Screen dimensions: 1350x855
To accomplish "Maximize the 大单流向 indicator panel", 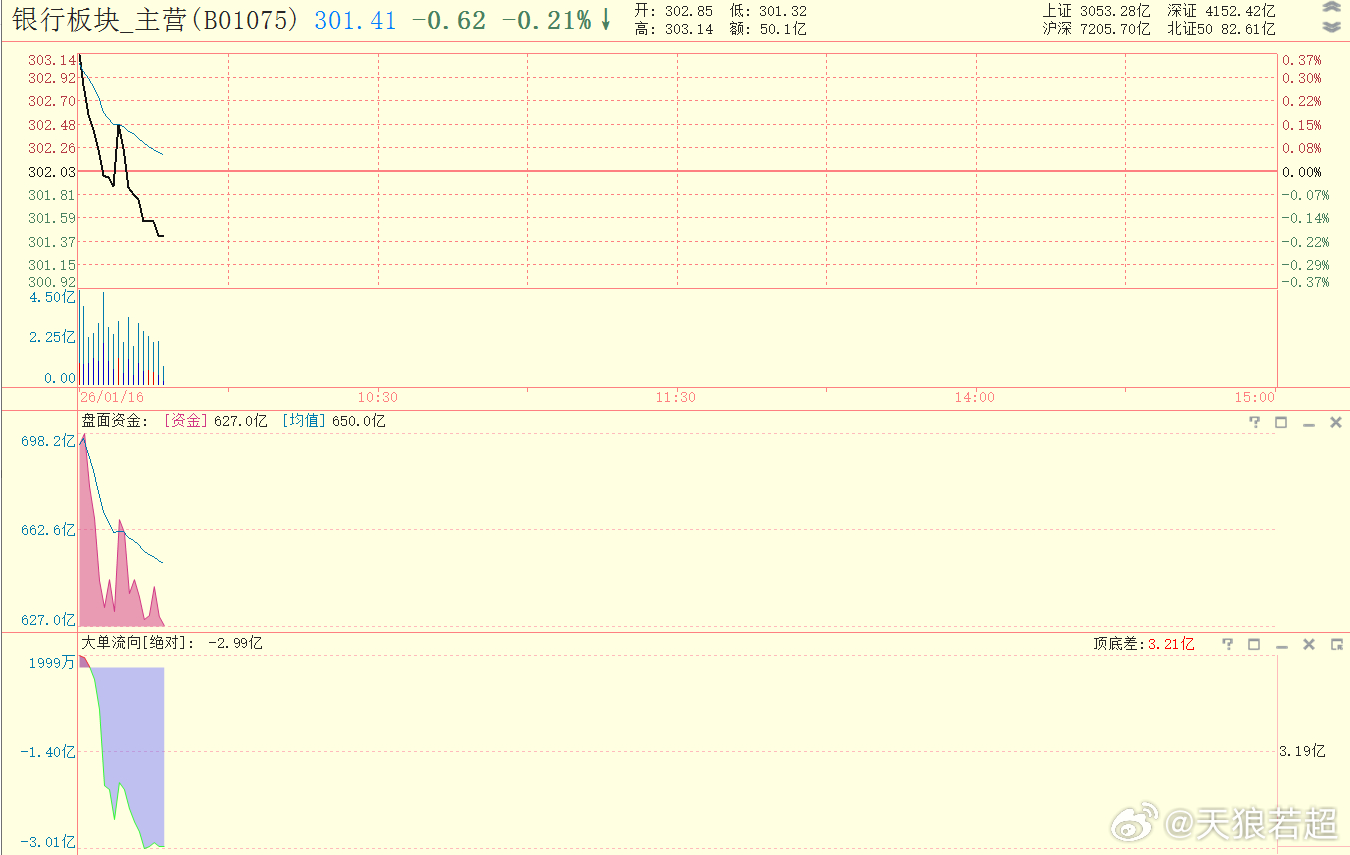I will [1255, 644].
